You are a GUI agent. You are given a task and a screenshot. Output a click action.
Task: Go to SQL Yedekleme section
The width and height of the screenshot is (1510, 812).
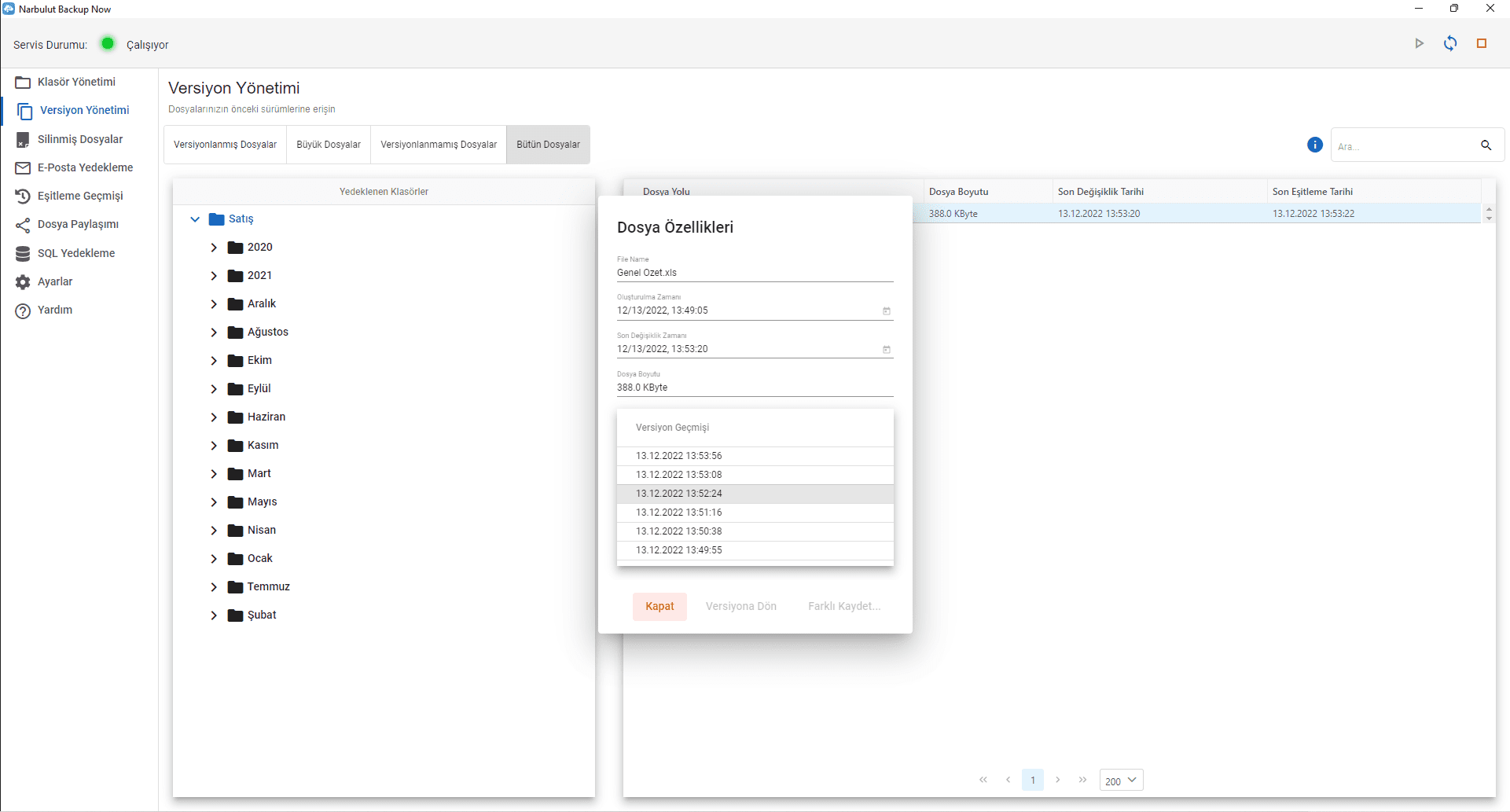pos(75,253)
